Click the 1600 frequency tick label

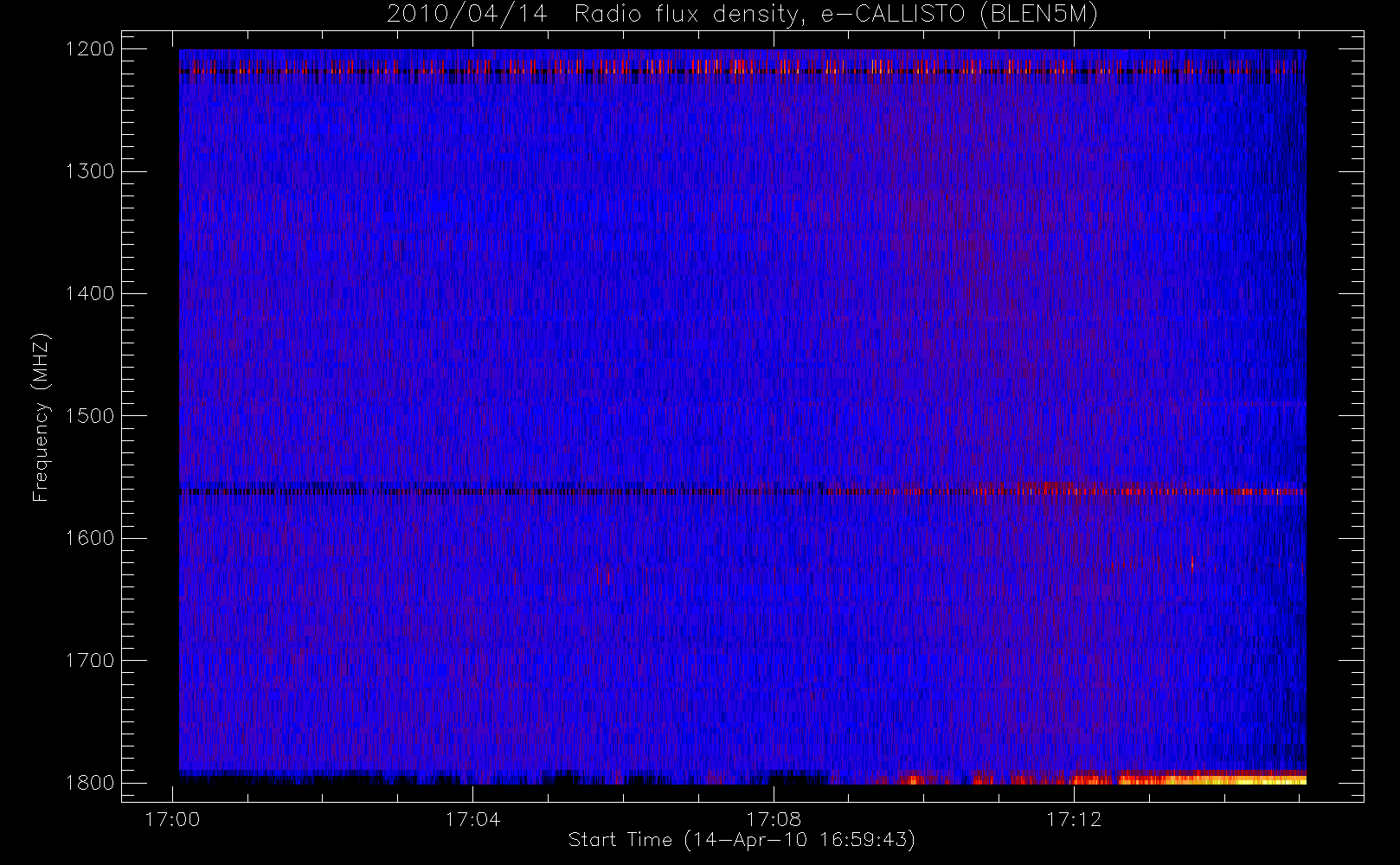coord(90,538)
